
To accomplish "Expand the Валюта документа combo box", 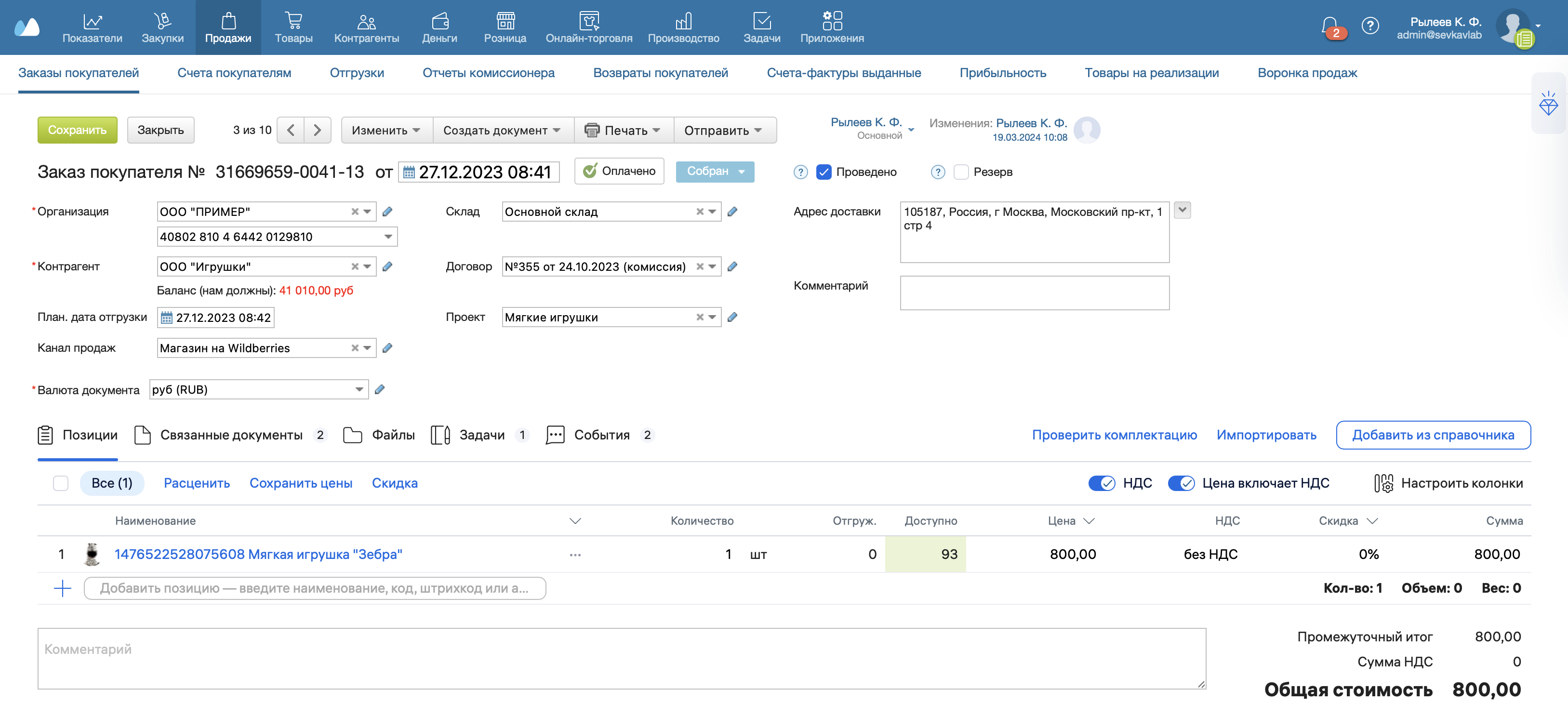I will pos(359,389).
